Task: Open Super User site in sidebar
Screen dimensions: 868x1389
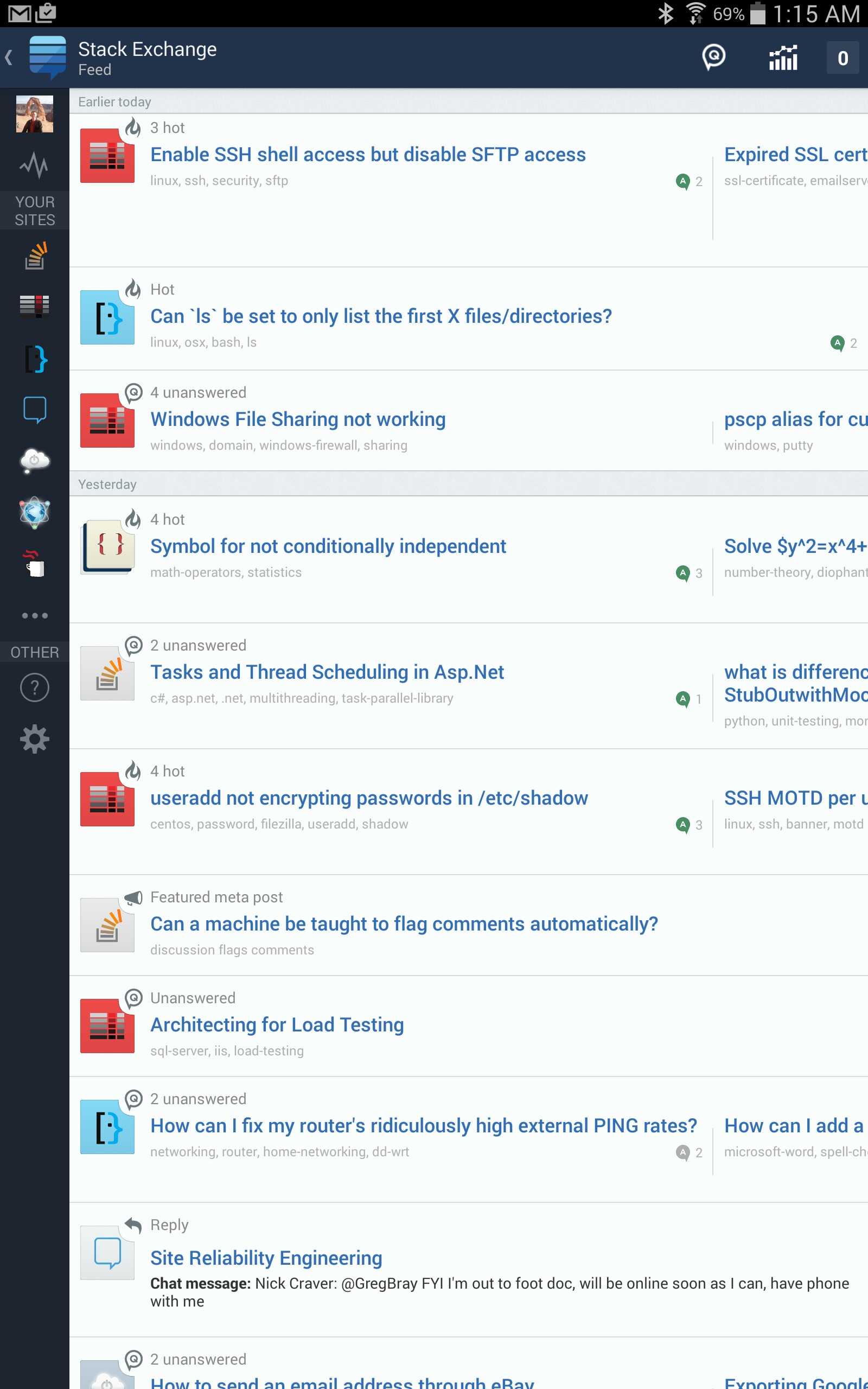Action: point(35,359)
